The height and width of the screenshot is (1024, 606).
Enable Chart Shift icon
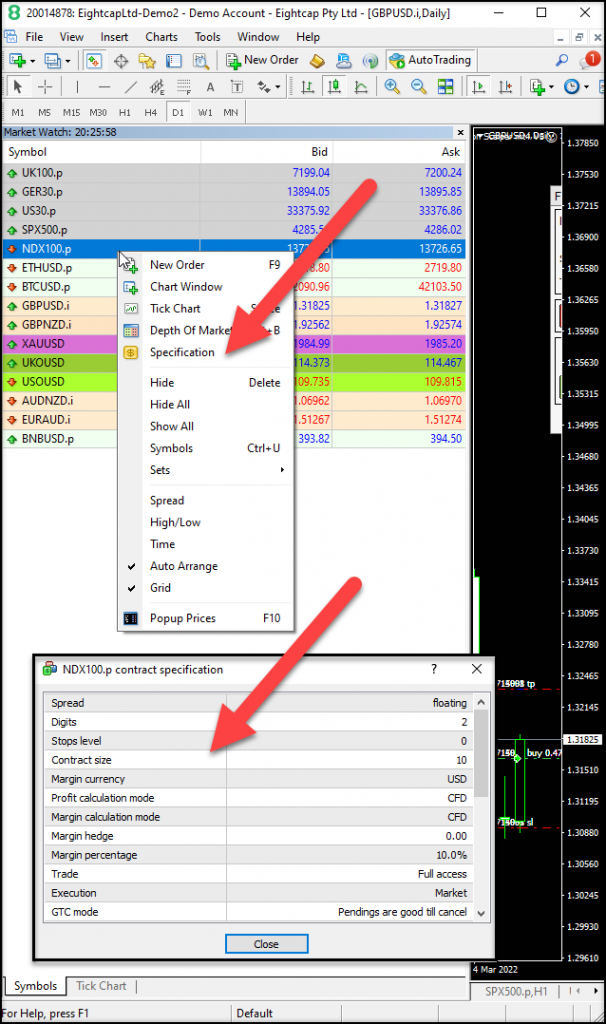click(505, 86)
